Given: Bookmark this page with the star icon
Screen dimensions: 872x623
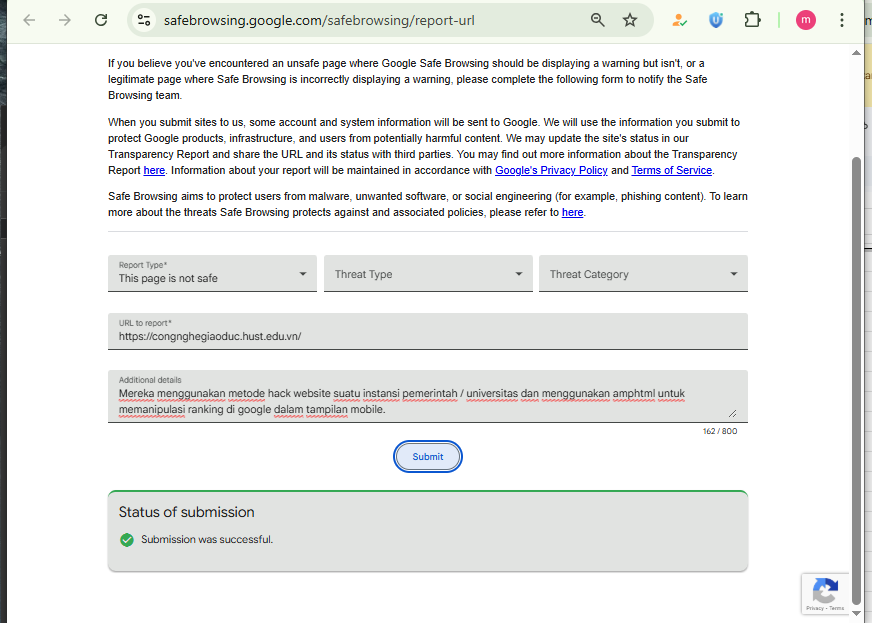Looking at the screenshot, I should [630, 21].
